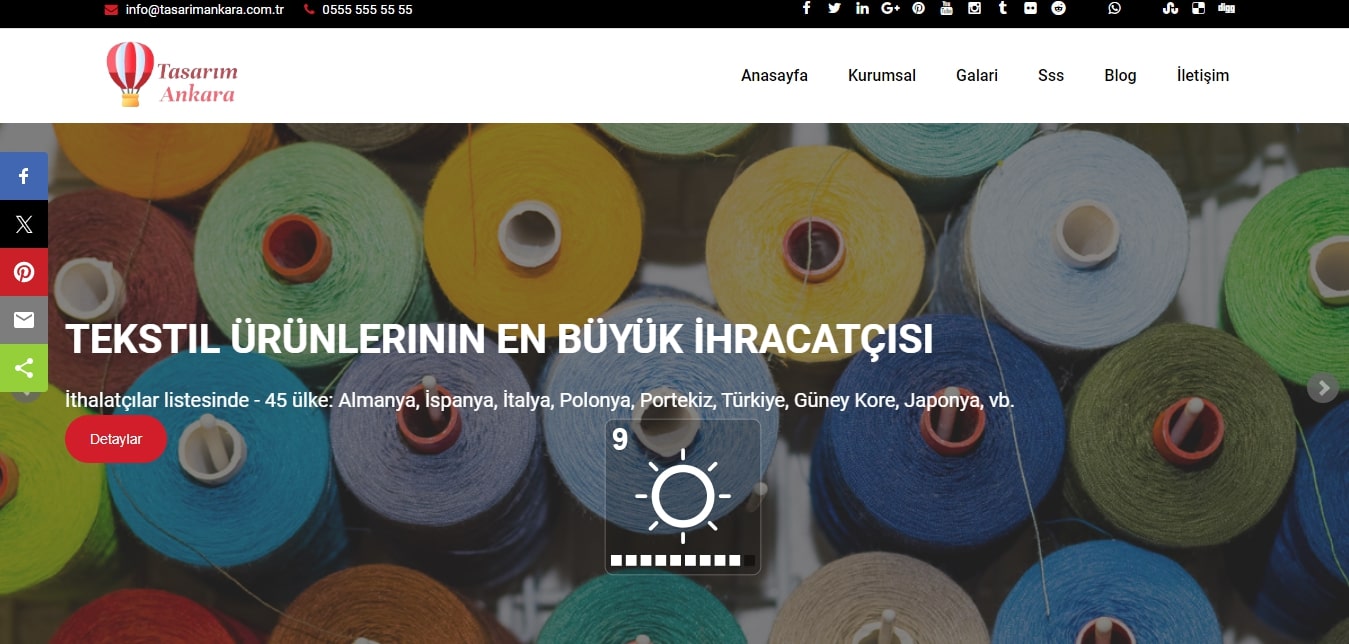Visit the Reddit icon in top bar
This screenshot has height=644, width=1349.
click(x=1058, y=9)
